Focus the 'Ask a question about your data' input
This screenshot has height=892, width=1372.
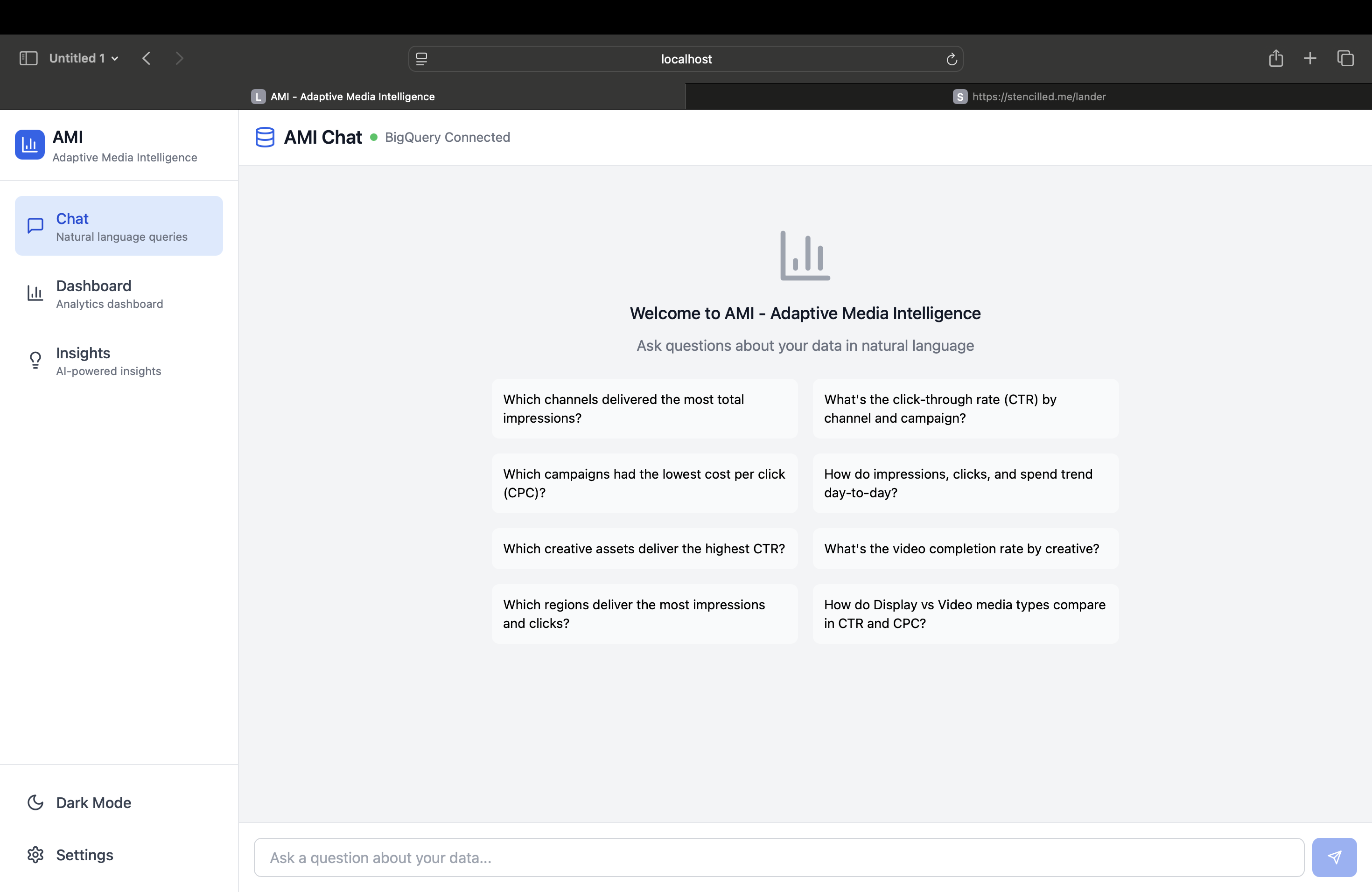tap(779, 857)
